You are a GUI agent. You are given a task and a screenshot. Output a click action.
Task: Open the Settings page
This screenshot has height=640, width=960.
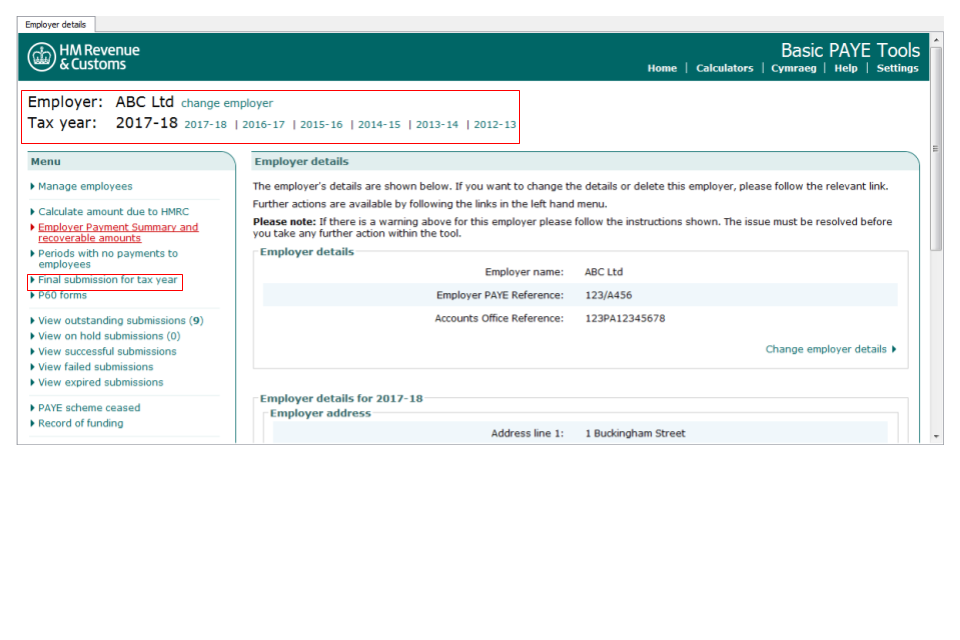click(x=897, y=68)
